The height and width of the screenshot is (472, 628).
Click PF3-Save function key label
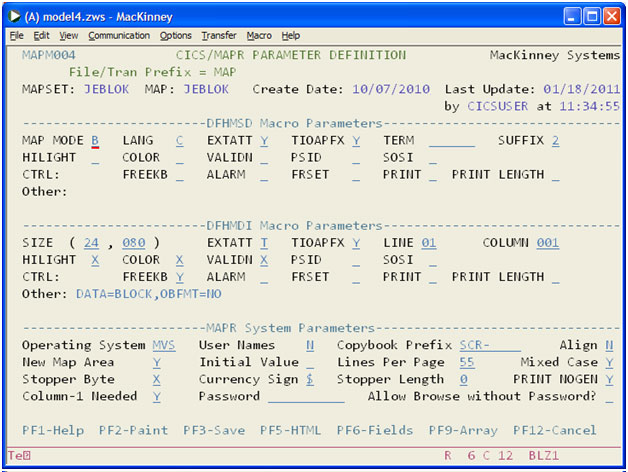[214, 430]
